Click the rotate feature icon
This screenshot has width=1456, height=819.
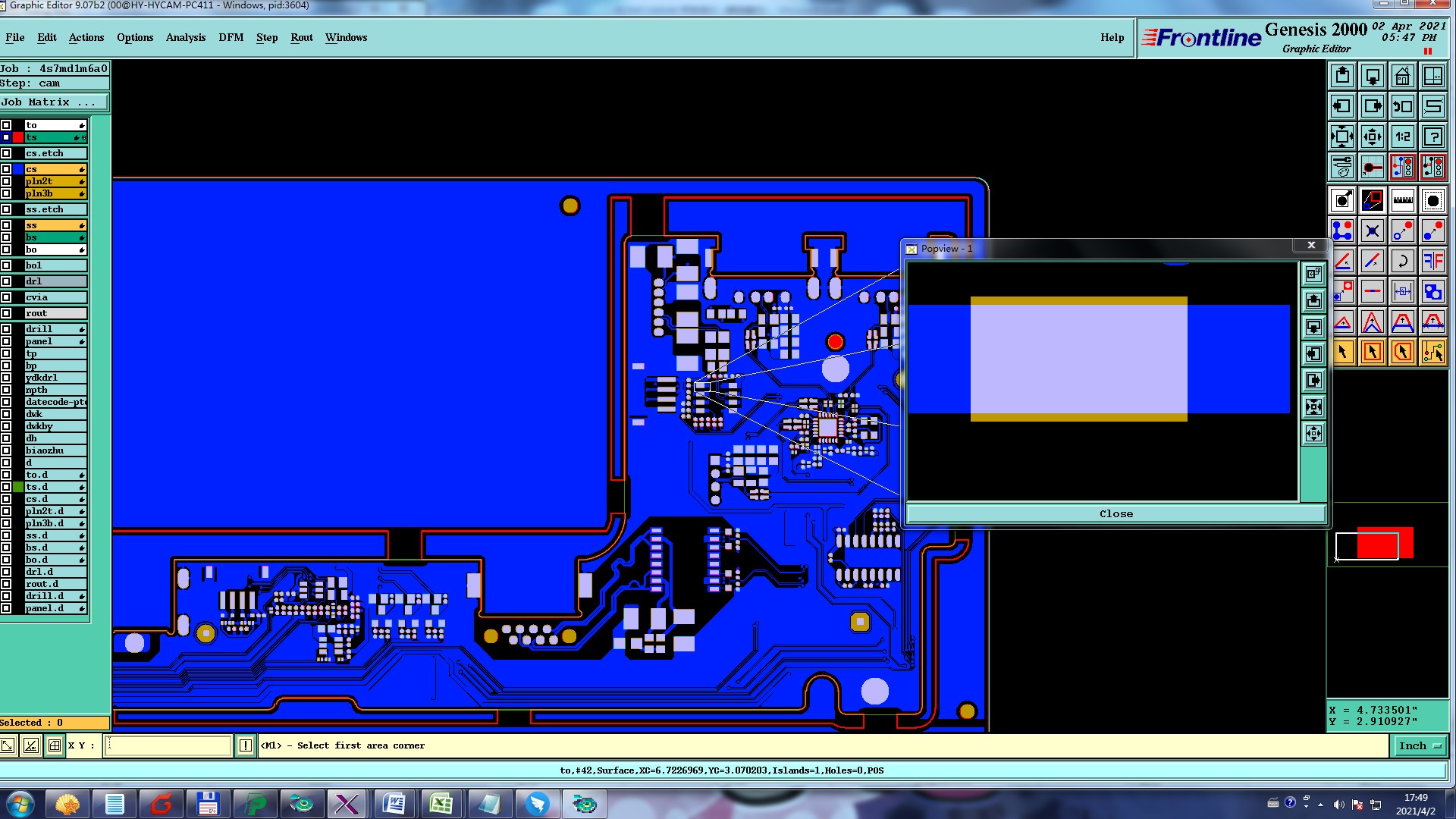pos(1403,262)
